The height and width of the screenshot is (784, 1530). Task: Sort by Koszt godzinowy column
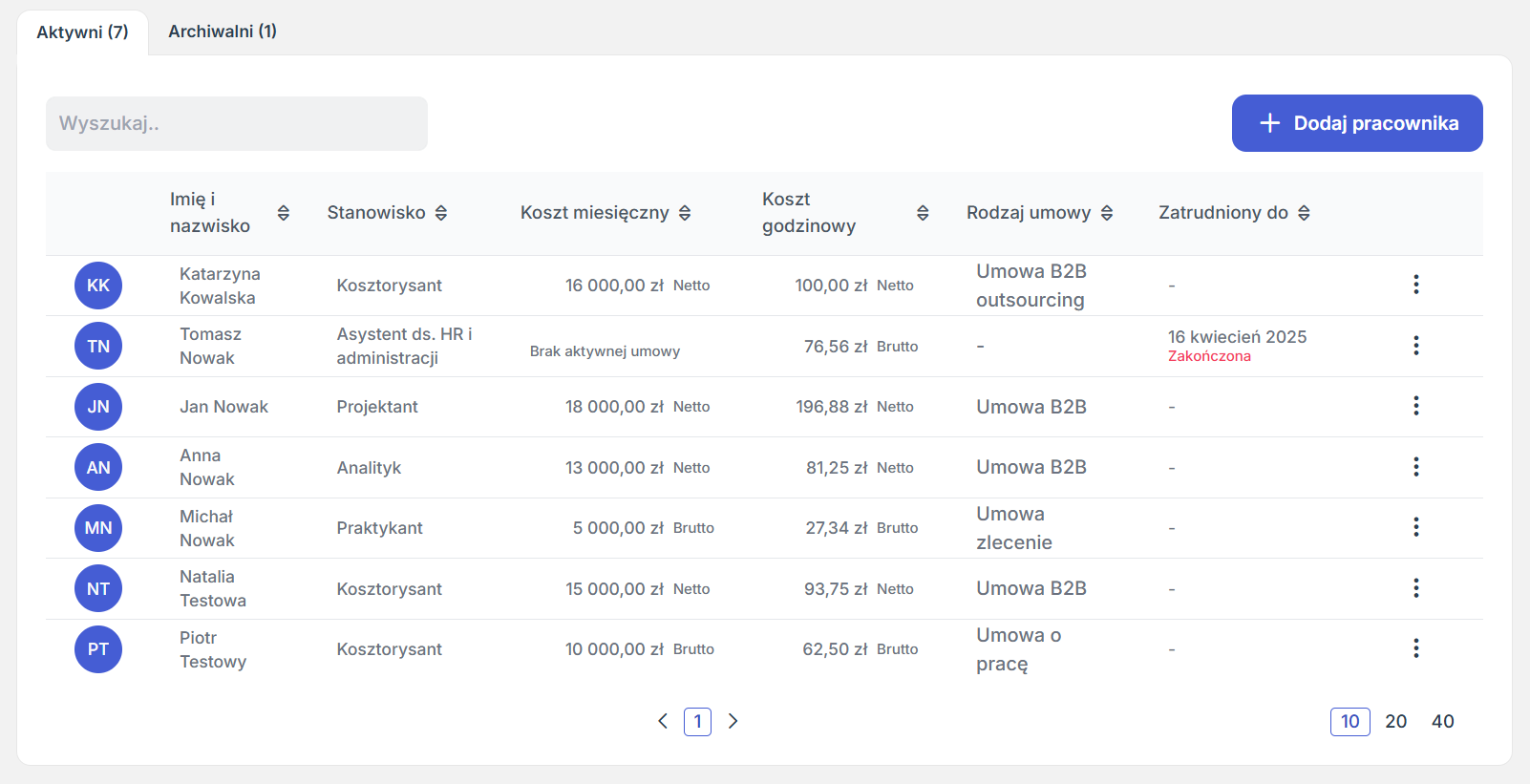click(x=923, y=213)
